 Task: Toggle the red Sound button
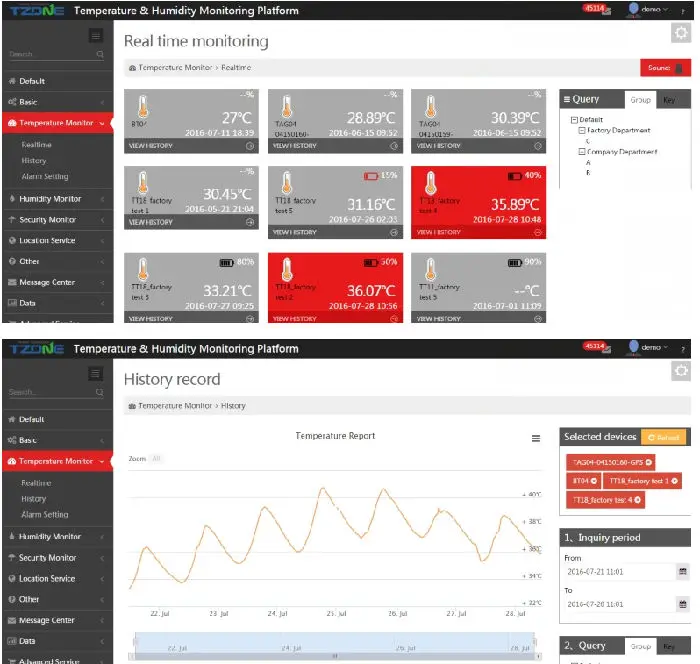666,68
